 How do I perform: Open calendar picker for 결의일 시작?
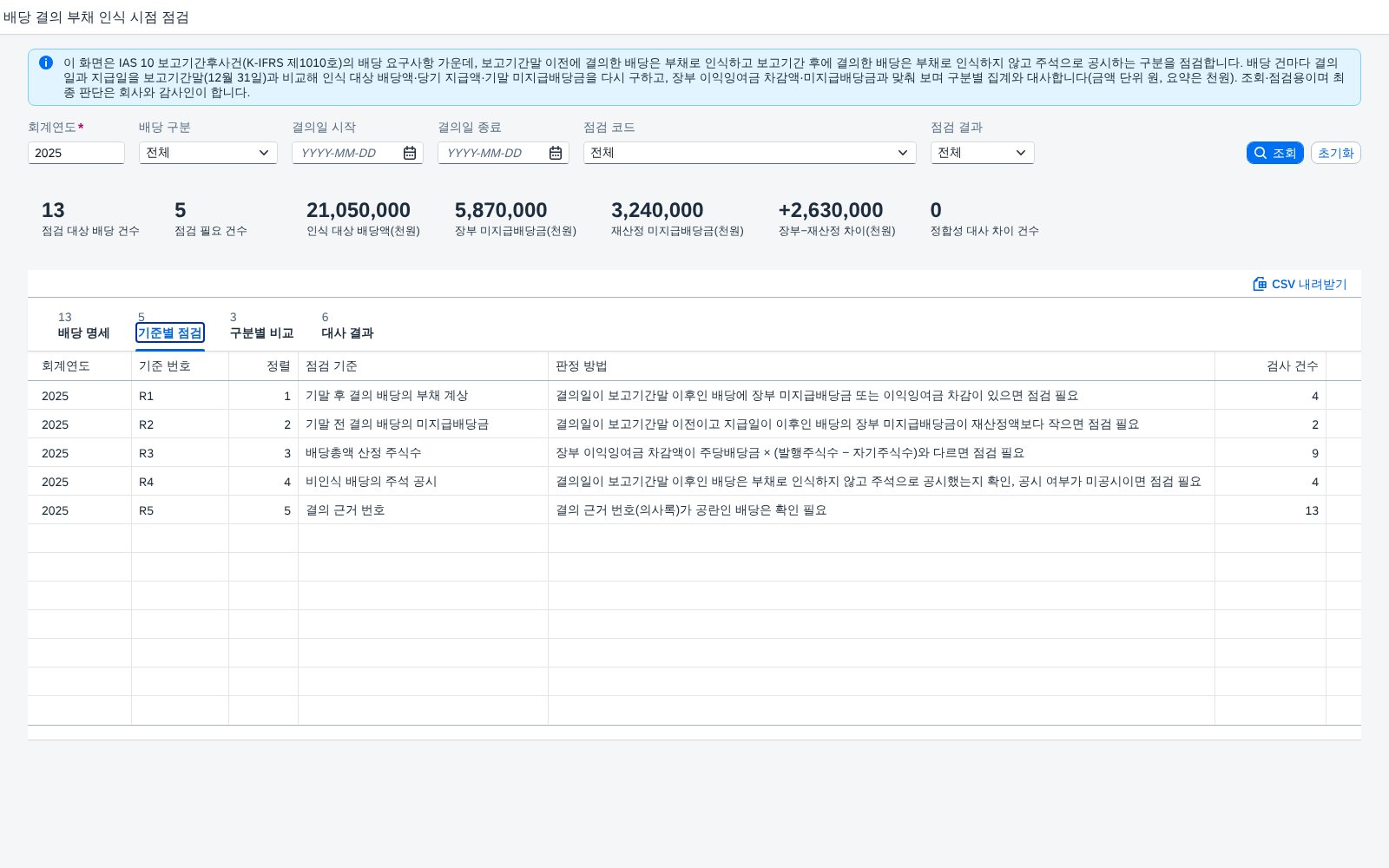tap(410, 153)
